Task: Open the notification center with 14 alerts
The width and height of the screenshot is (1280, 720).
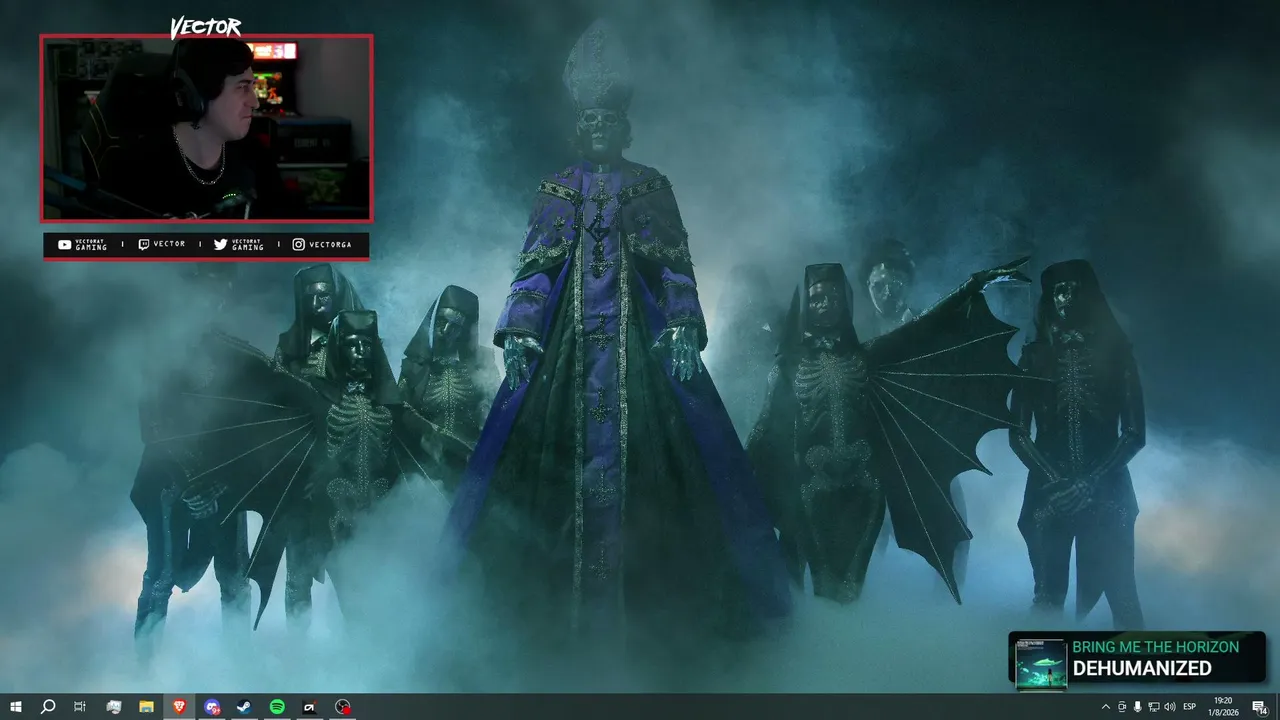Action: click(x=1259, y=707)
